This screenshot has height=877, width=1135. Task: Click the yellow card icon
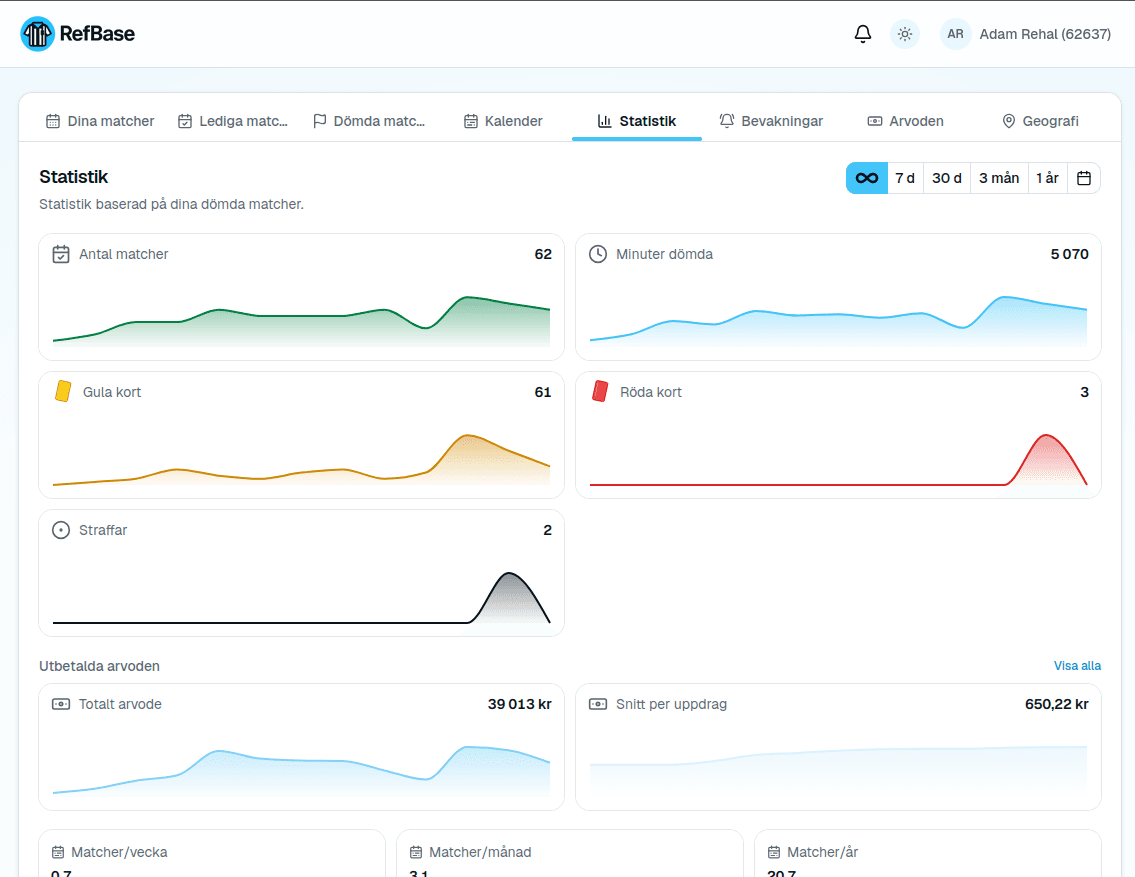click(63, 391)
